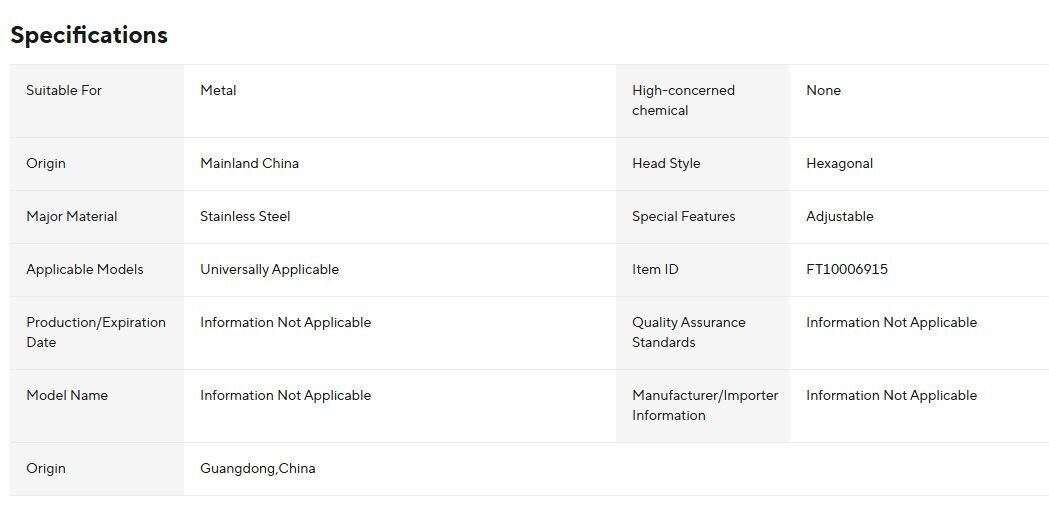The image size is (1049, 516).
Task: Click the Guangdong,China origin value
Action: (257, 468)
